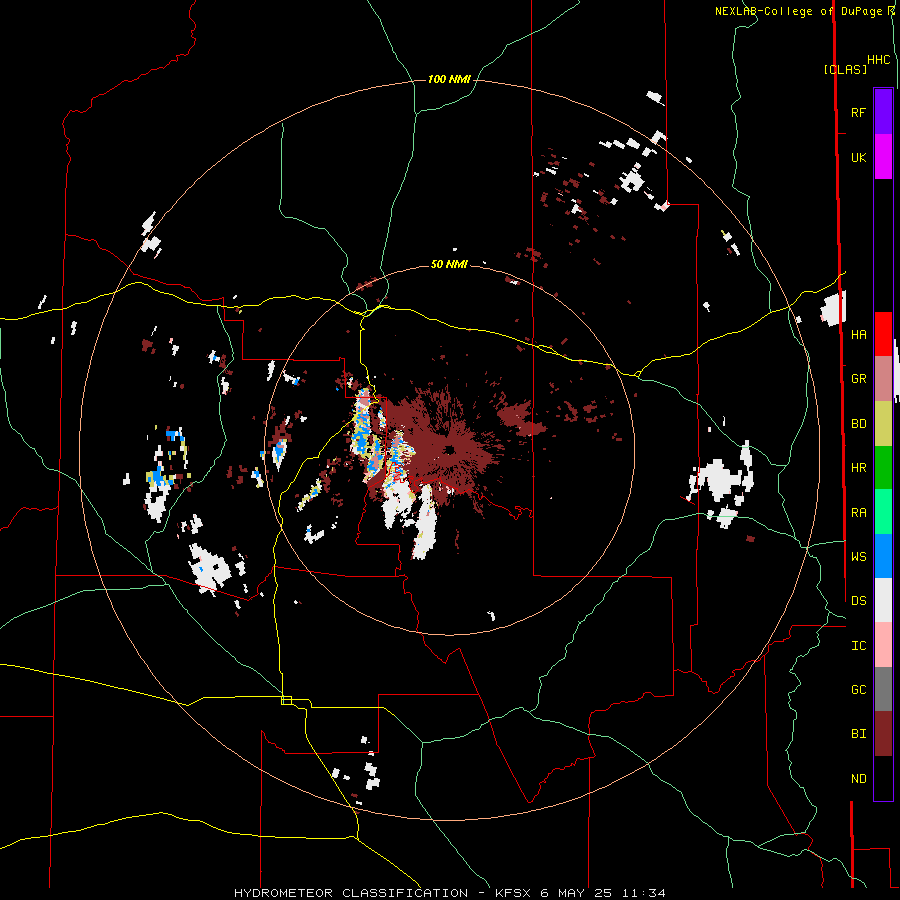Select the gray GC legend swatch
Image resolution: width=900 pixels, height=900 pixels.
(883, 689)
